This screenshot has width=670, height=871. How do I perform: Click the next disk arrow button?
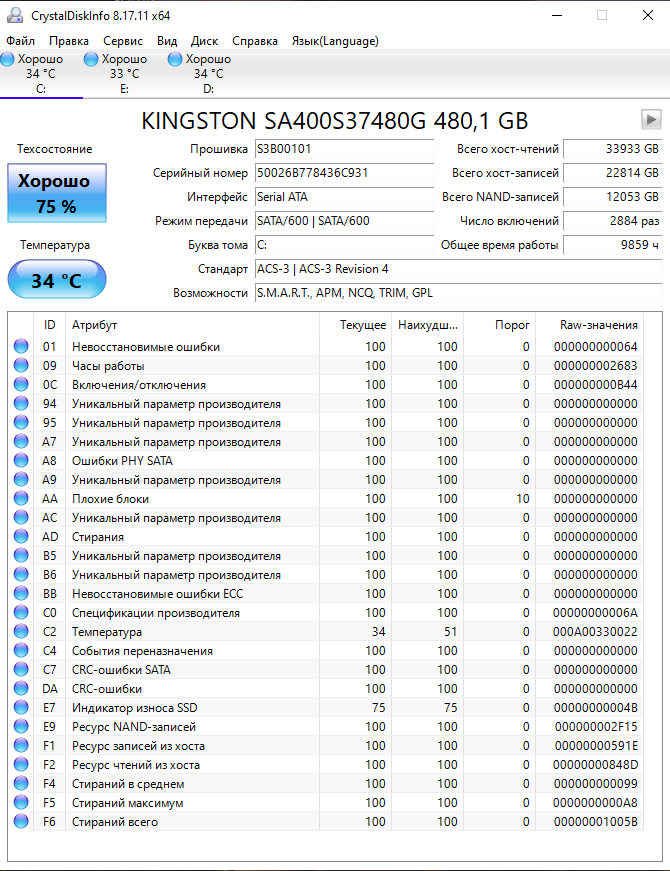click(x=651, y=120)
